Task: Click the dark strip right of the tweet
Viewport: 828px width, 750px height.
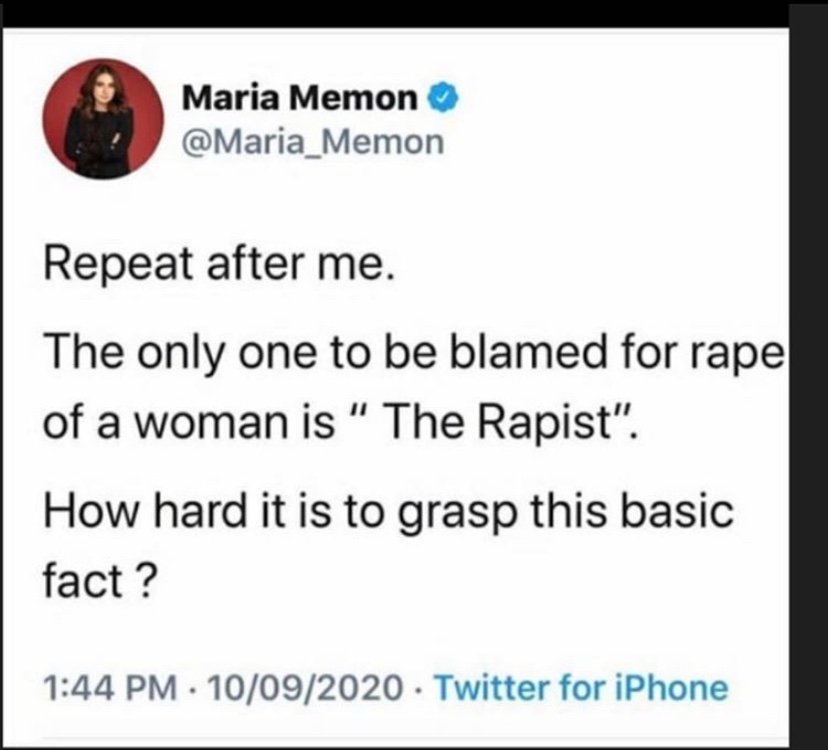Action: click(x=808, y=400)
